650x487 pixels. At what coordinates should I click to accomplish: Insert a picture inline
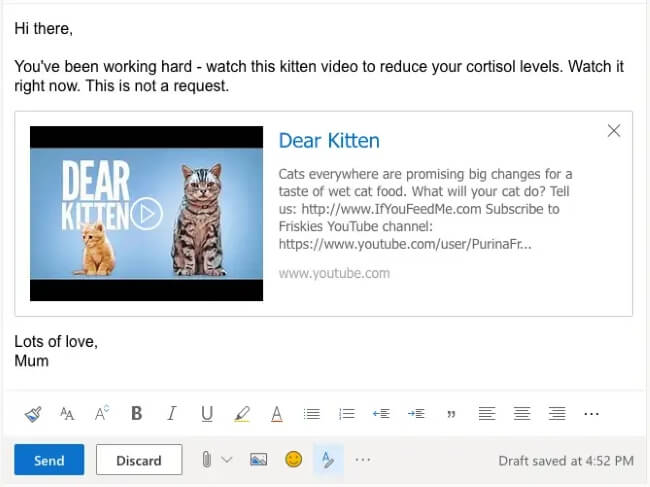pyautogui.click(x=258, y=459)
